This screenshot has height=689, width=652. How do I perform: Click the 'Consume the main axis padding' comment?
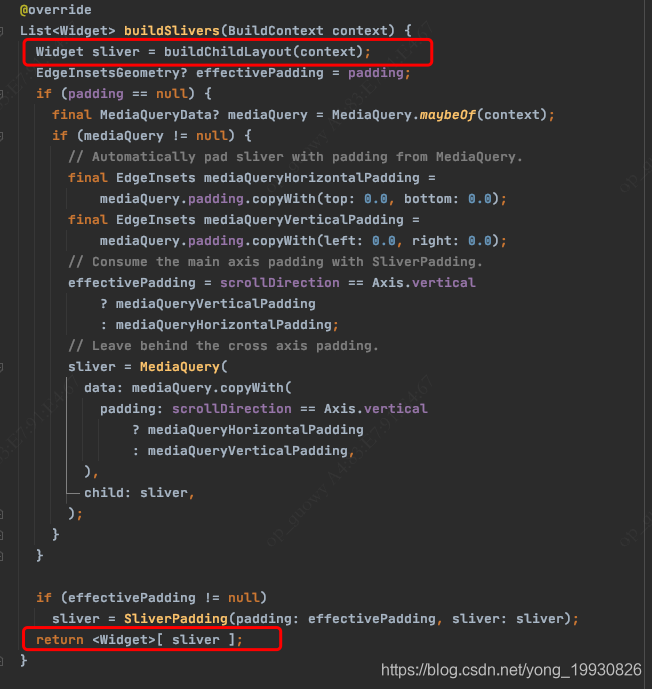[275, 262]
